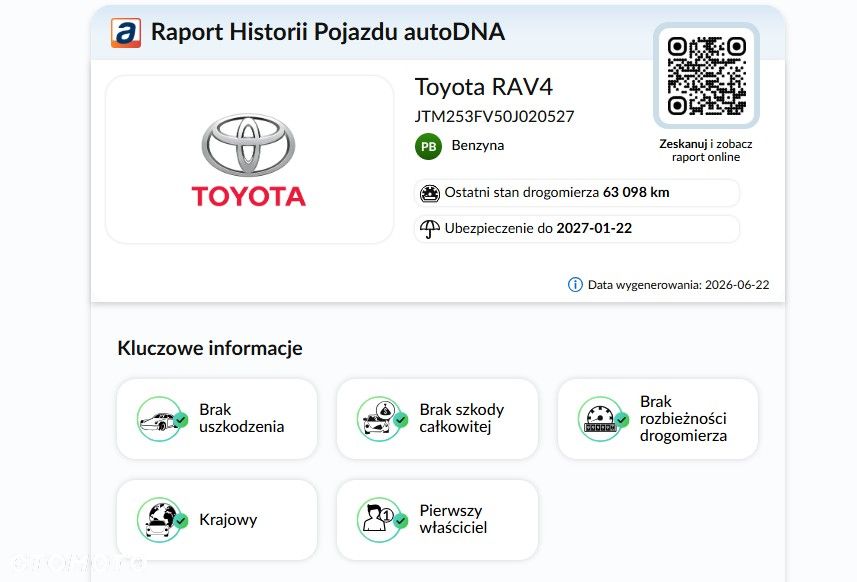Click the globe and car Krajowy icon

pos(161,520)
